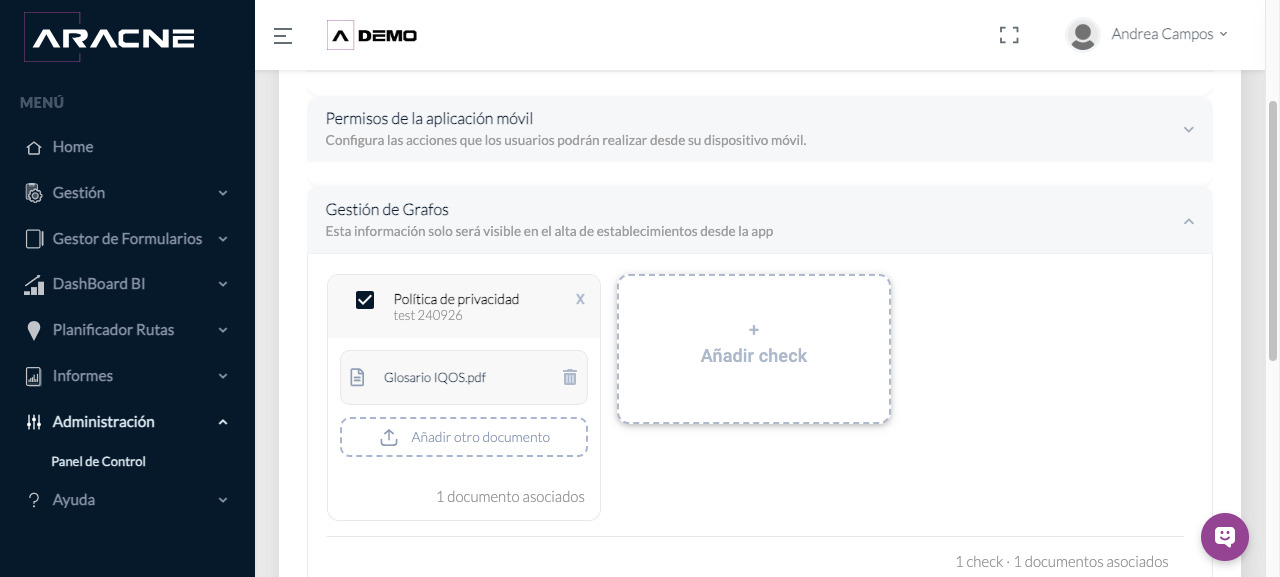
Task: Click the Gestor de Formularios tablet icon
Action: pyautogui.click(x=34, y=239)
